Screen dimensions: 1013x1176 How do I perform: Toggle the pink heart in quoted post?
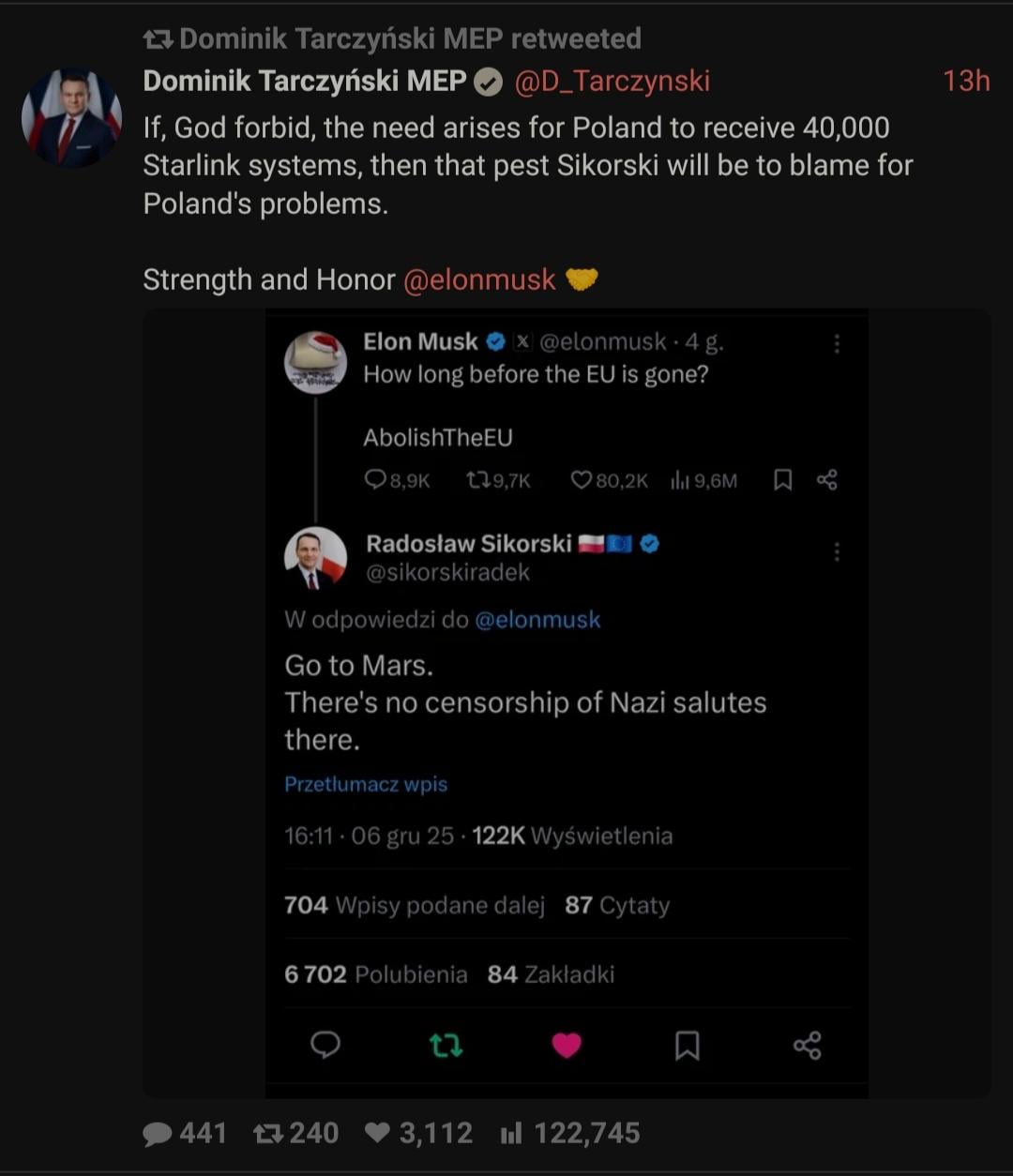[567, 1045]
